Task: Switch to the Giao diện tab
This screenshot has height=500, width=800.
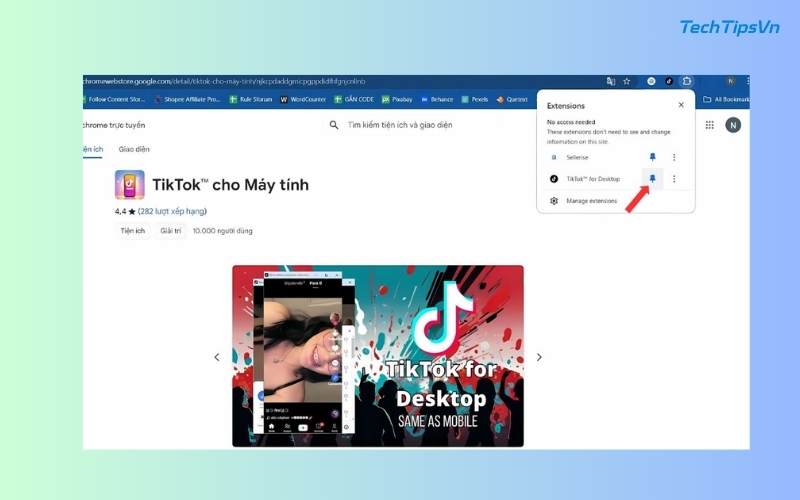Action: pos(134,149)
